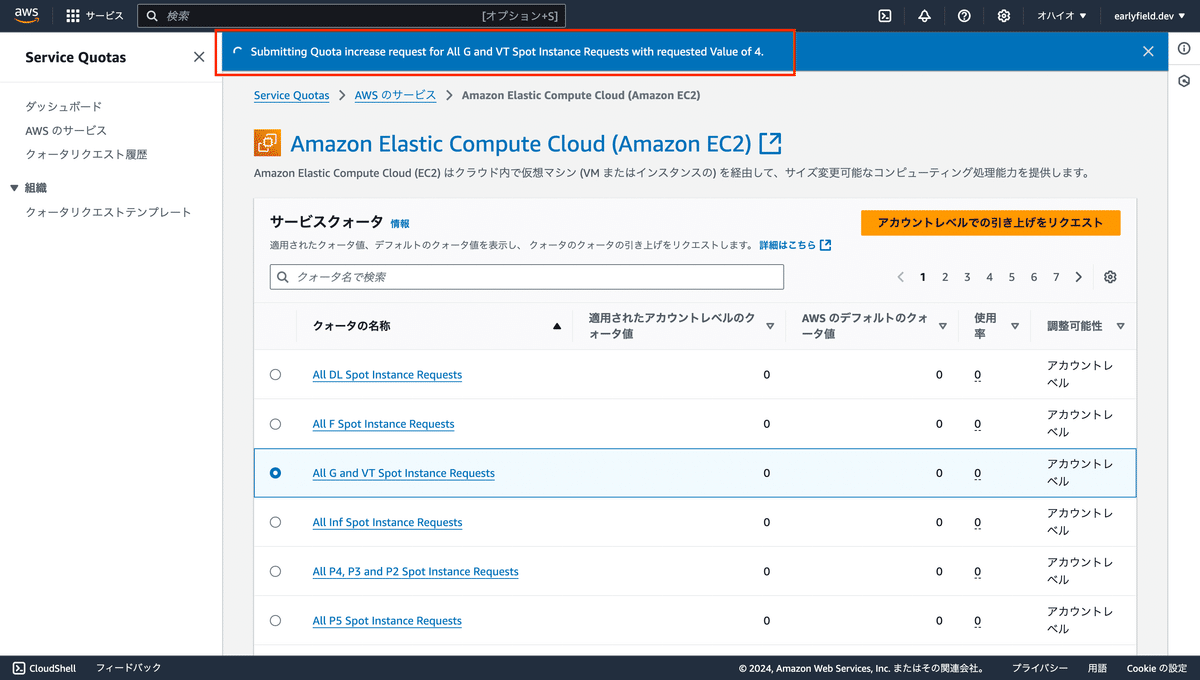Open CloudShell from top navigation icon

[x=885, y=16]
